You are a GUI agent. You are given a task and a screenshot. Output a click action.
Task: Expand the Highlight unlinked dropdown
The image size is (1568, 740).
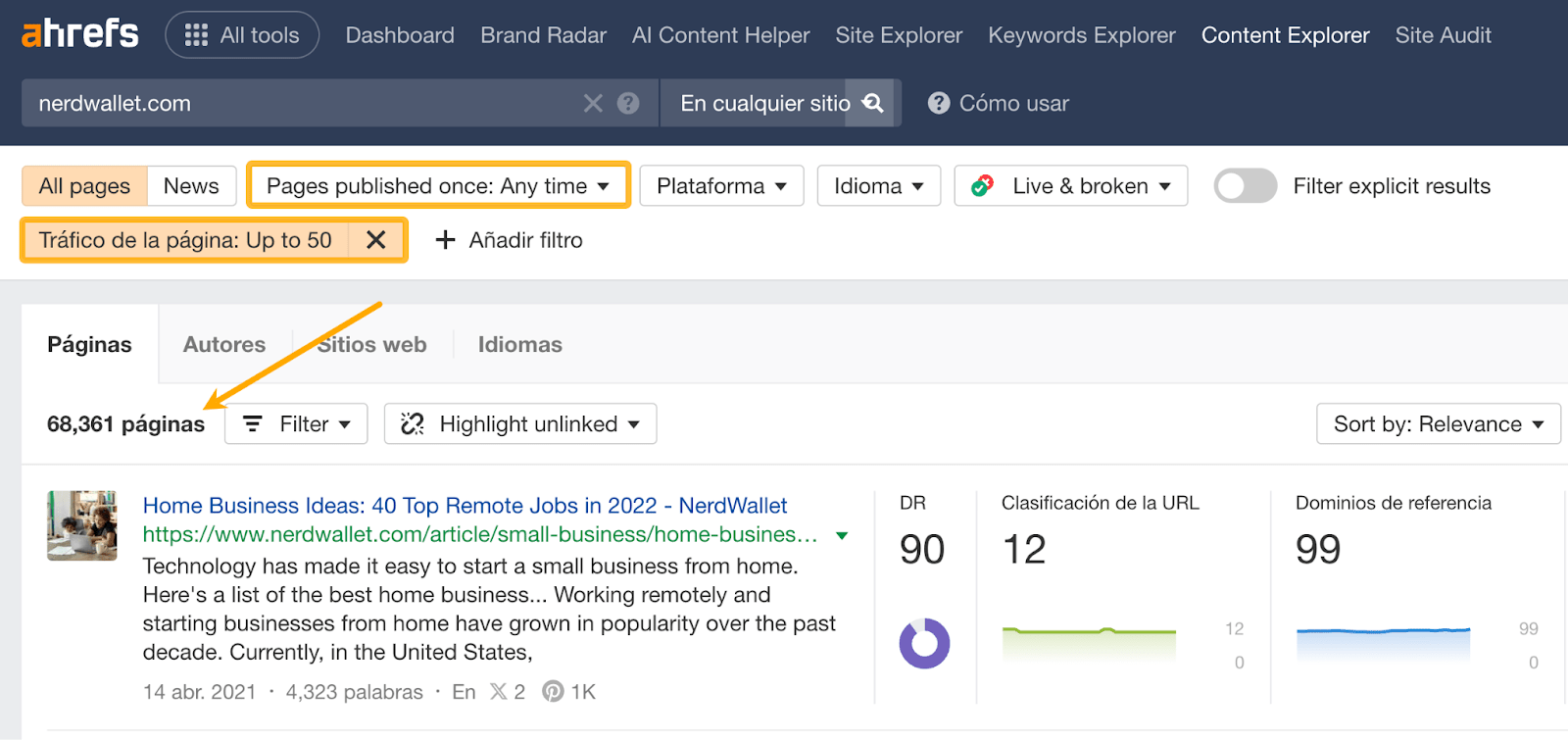point(520,423)
